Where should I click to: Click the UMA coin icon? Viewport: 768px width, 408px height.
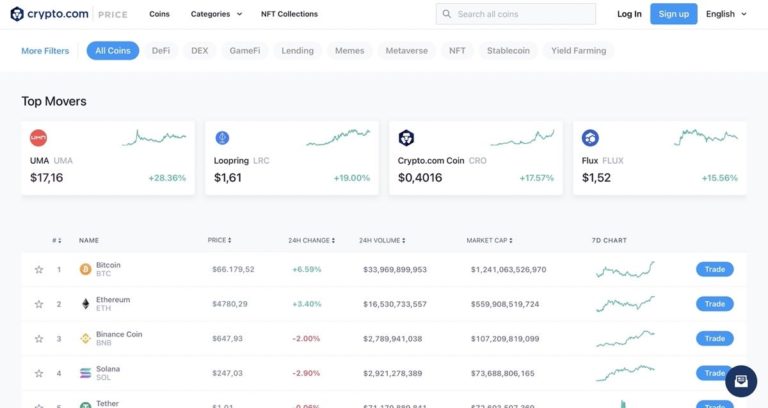[38, 138]
